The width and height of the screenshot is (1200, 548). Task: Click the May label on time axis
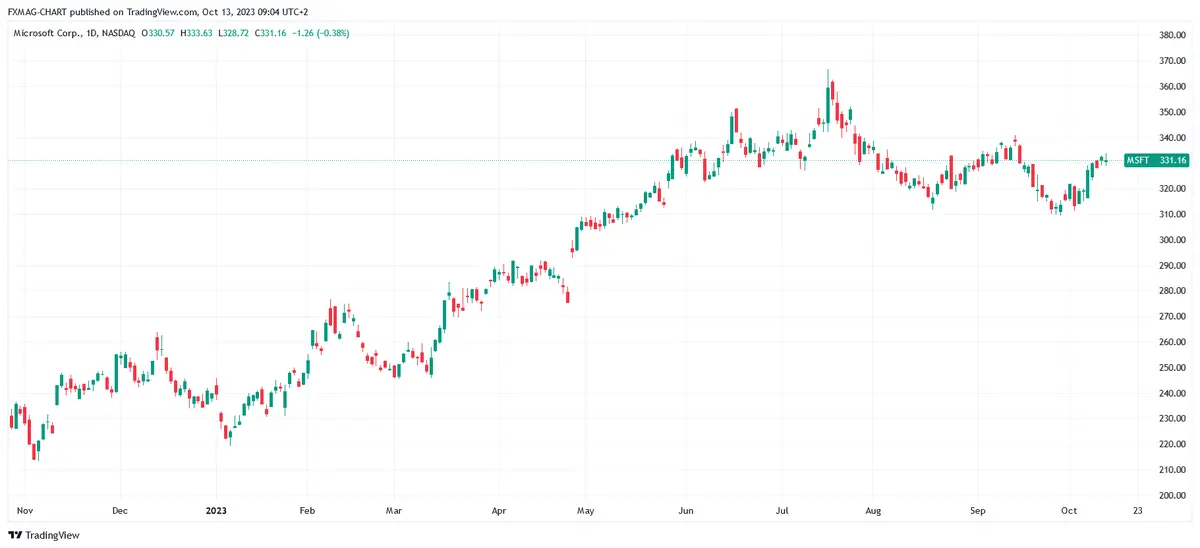[586, 510]
